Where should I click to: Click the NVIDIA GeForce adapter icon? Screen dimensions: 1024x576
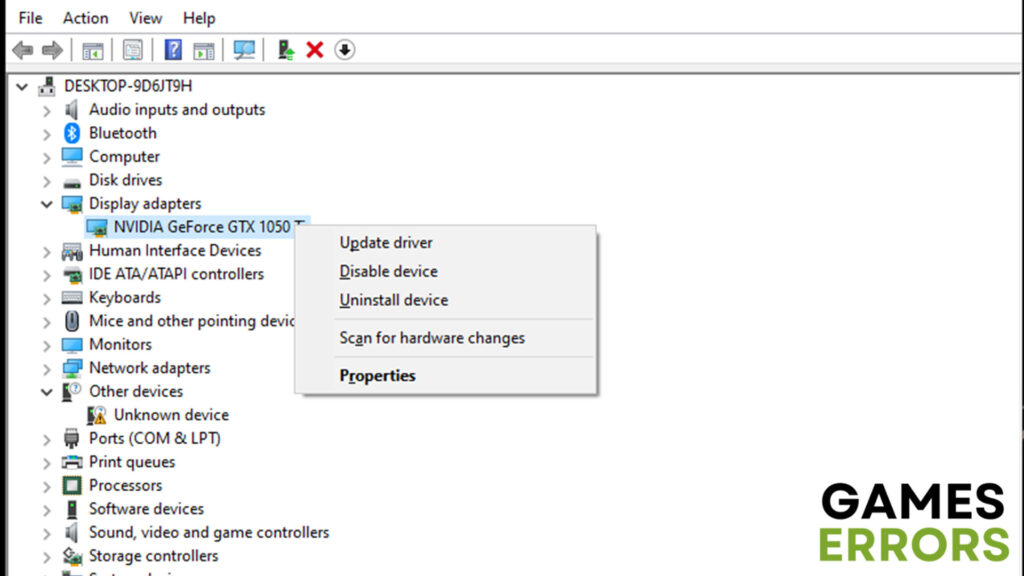pyautogui.click(x=97, y=227)
